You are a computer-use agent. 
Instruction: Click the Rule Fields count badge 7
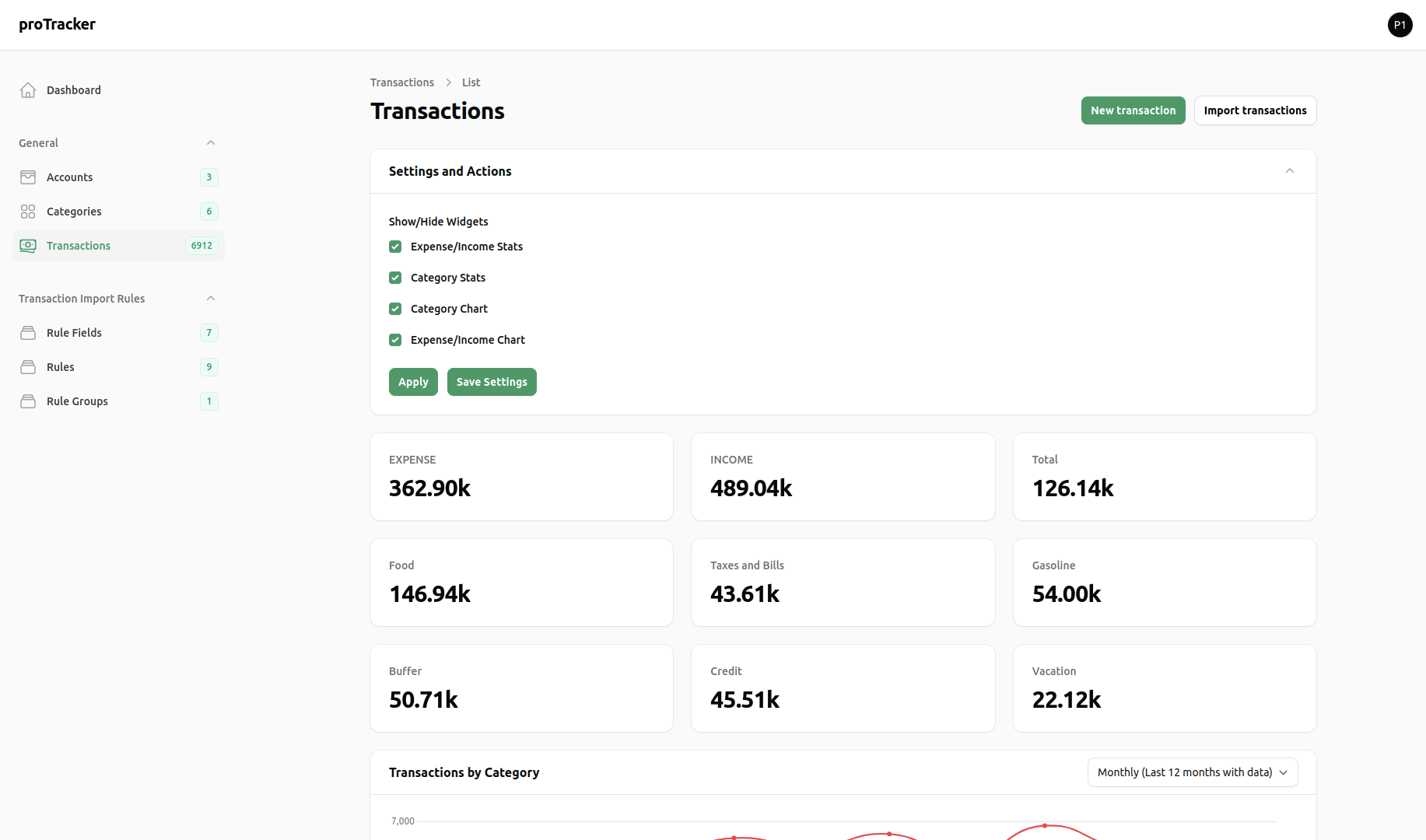click(208, 333)
